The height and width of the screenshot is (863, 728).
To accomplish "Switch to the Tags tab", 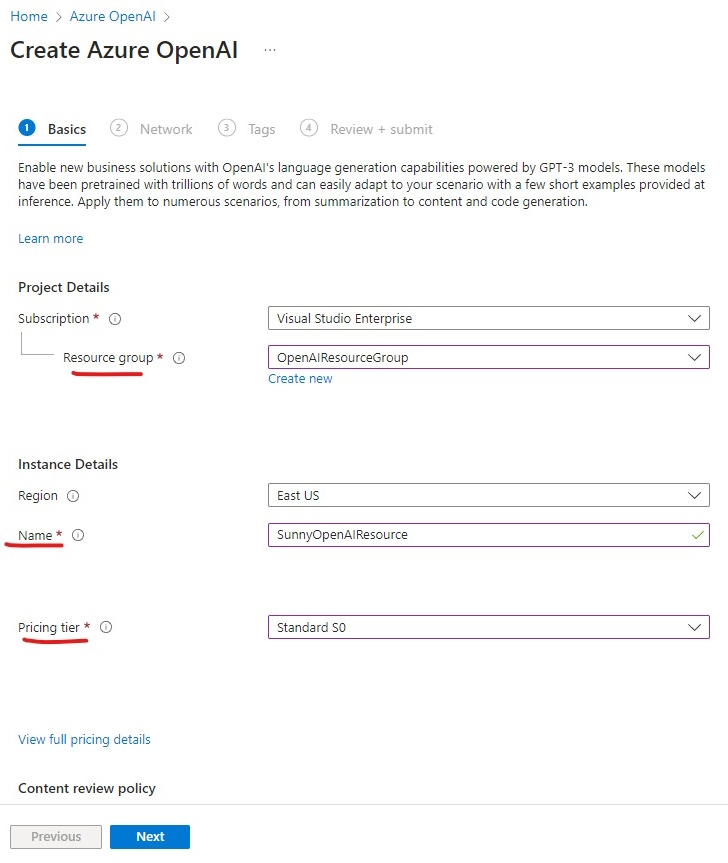I will click(x=261, y=129).
